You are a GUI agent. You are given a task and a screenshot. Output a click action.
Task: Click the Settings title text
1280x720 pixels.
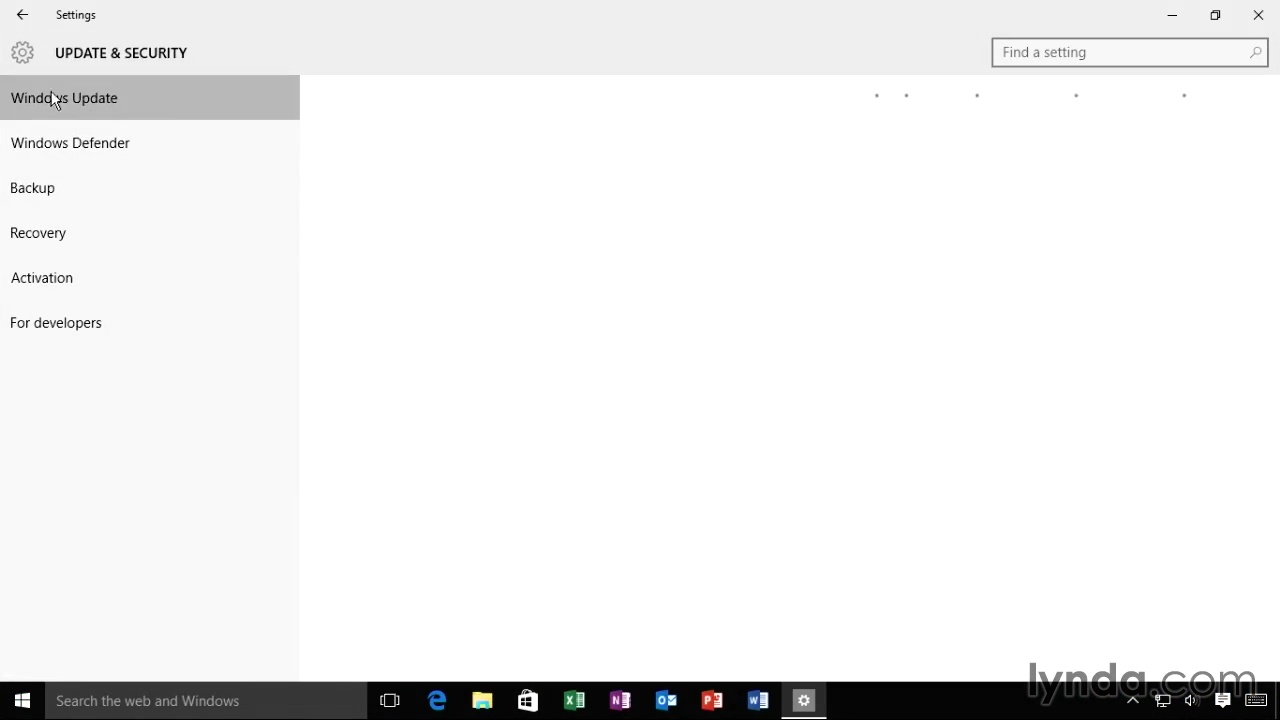click(76, 15)
